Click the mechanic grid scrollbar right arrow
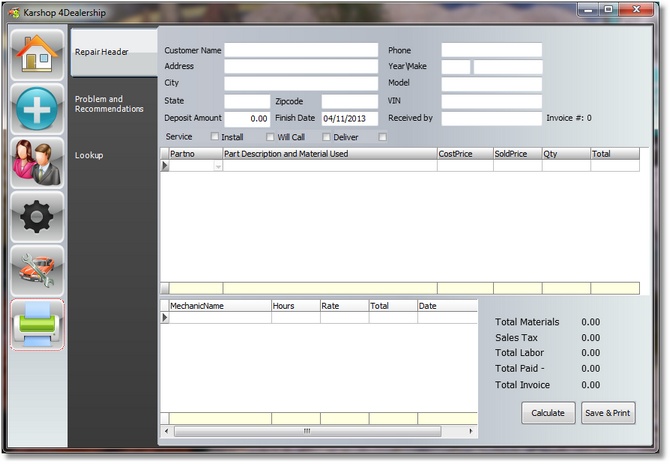The width and height of the screenshot is (670, 464). [x=472, y=432]
